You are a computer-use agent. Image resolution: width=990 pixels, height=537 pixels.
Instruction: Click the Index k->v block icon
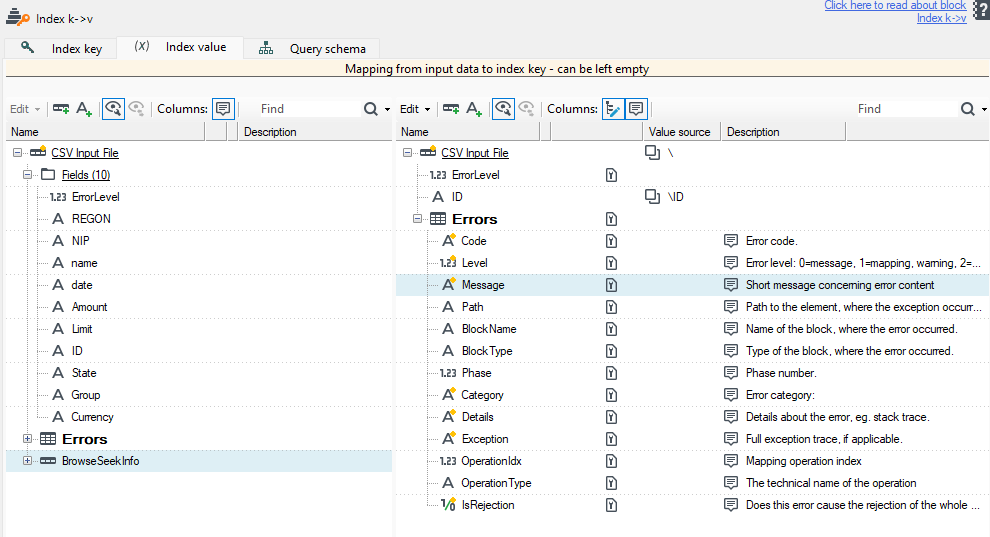[x=17, y=18]
